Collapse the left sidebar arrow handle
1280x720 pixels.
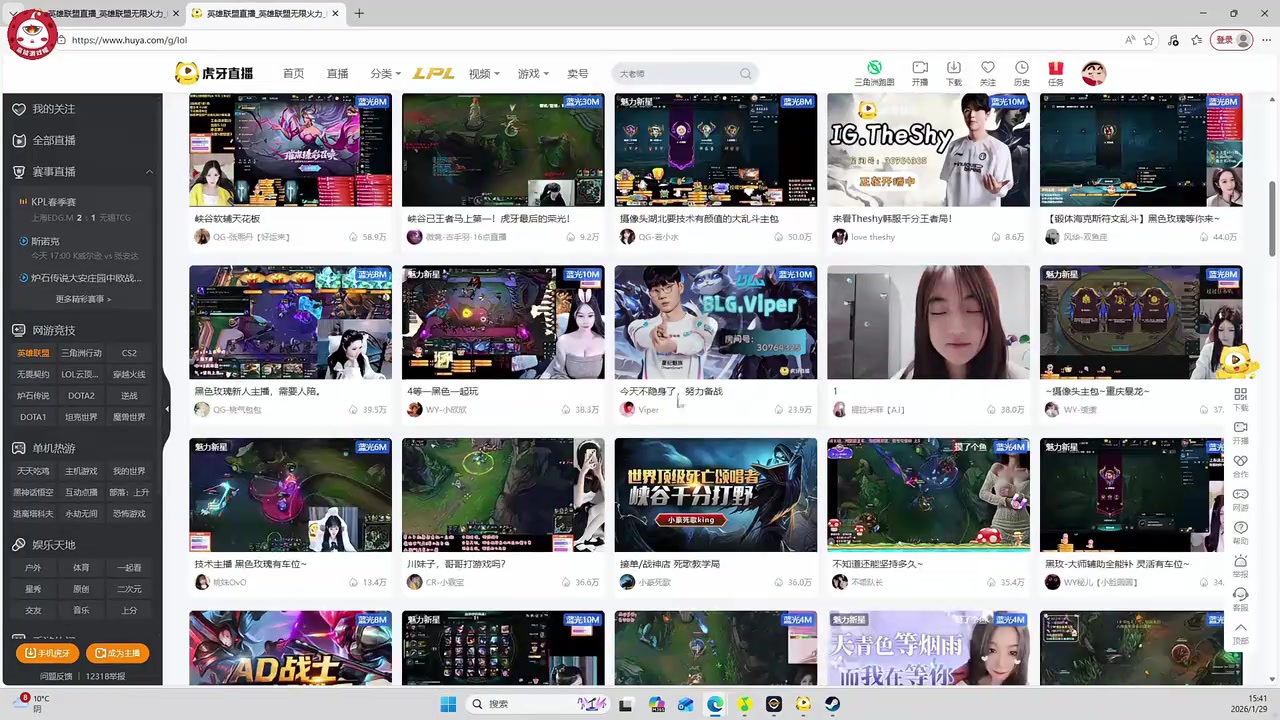(167, 408)
